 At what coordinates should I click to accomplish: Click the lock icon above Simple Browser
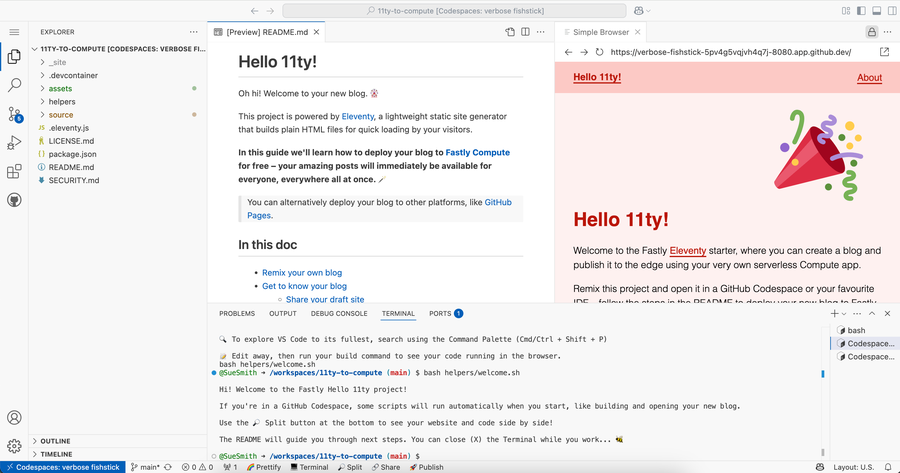[872, 32]
